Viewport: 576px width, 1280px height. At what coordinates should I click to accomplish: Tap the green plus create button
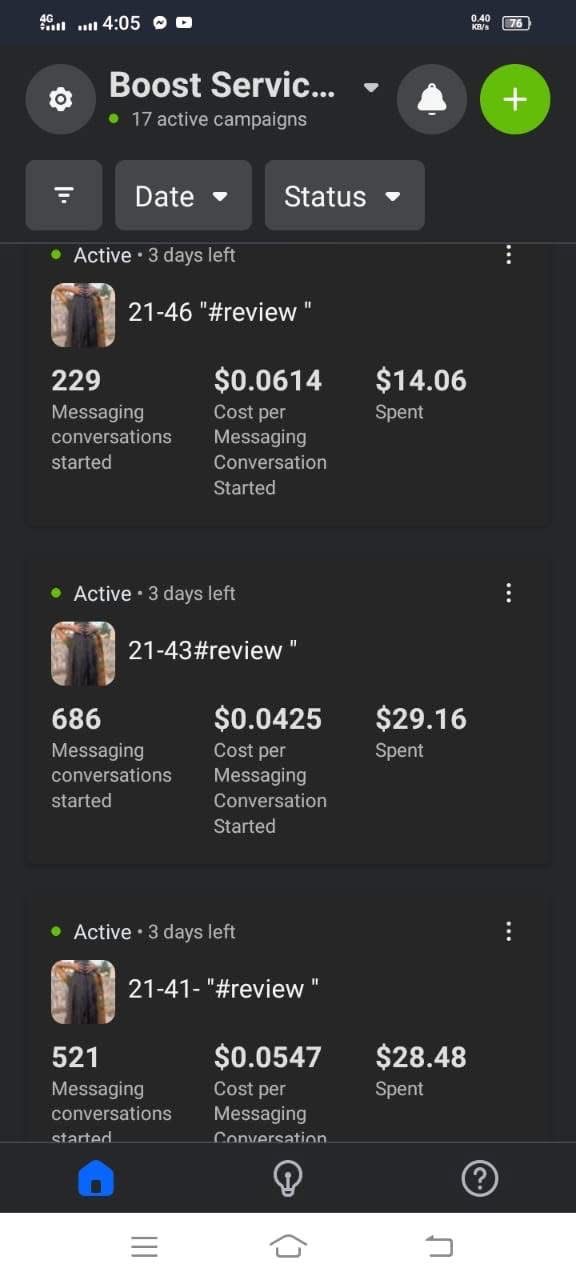515,99
